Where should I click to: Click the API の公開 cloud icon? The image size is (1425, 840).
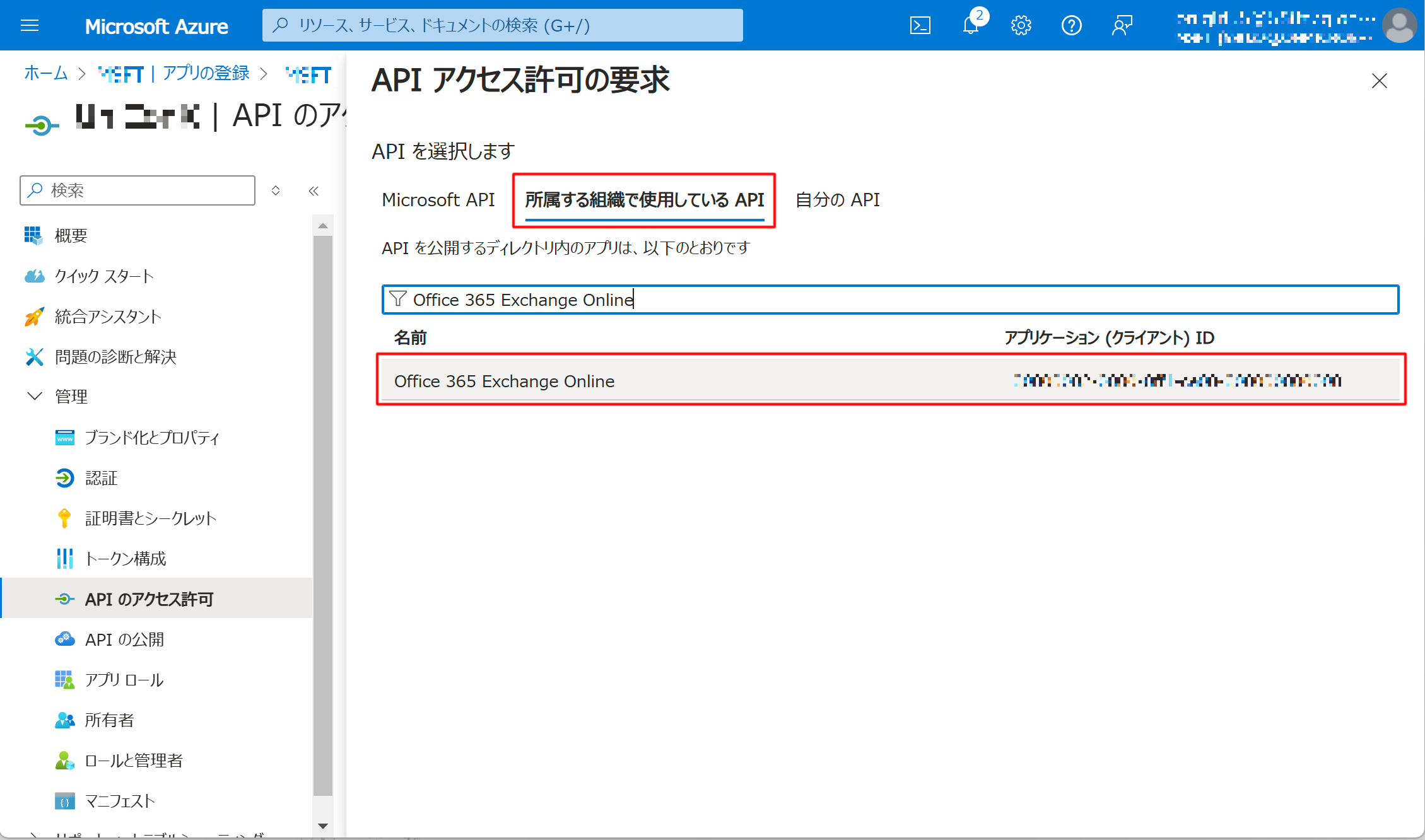click(64, 639)
